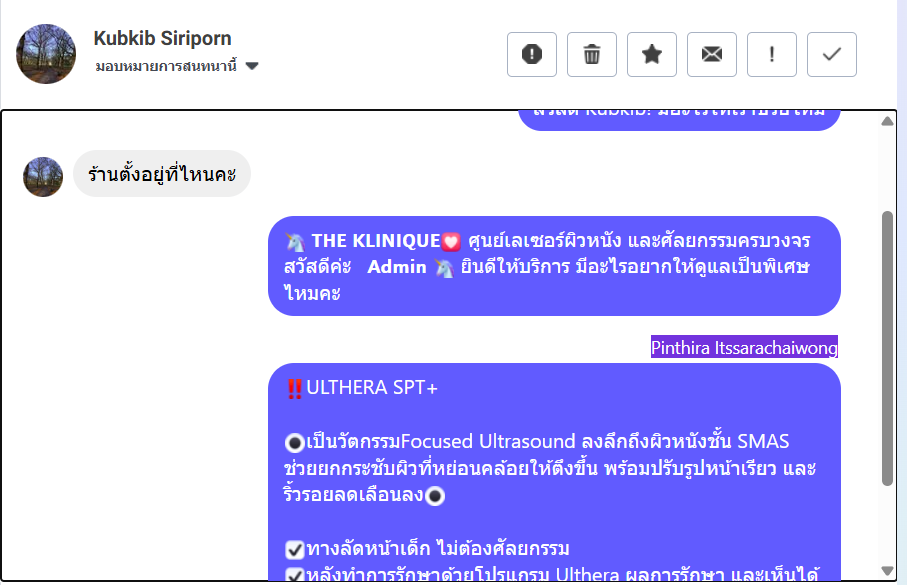Image resolution: width=907 pixels, height=585 pixels.
Task: Click the scroll down arrow in chat
Action: click(887, 570)
